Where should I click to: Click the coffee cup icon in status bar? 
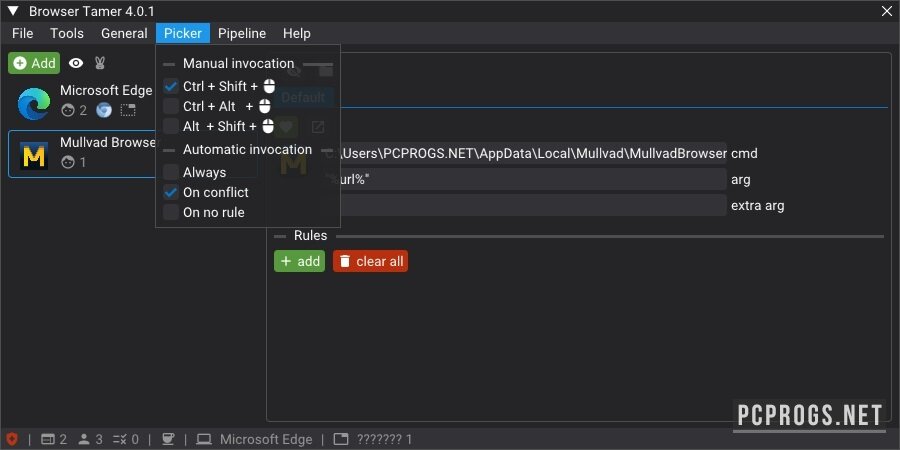point(168,440)
